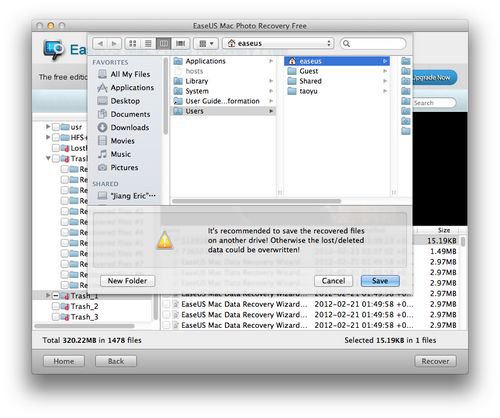This screenshot has width=500, height=418.
Task: Go forward in save dialog navigation
Action: 114,43
